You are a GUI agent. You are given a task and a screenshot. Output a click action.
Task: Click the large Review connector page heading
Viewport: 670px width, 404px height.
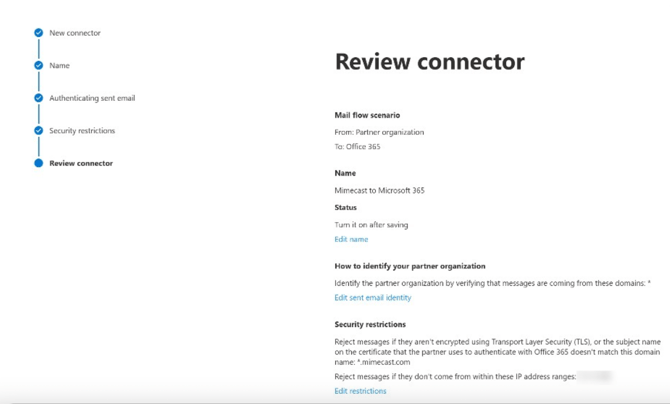click(x=429, y=62)
